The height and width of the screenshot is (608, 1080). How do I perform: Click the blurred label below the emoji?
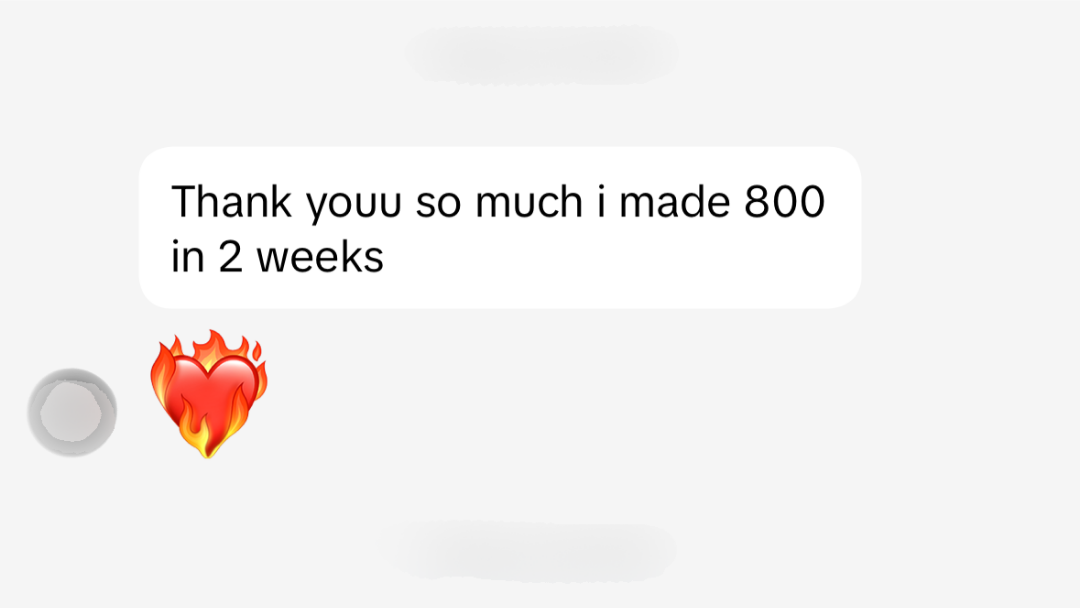[526, 549]
